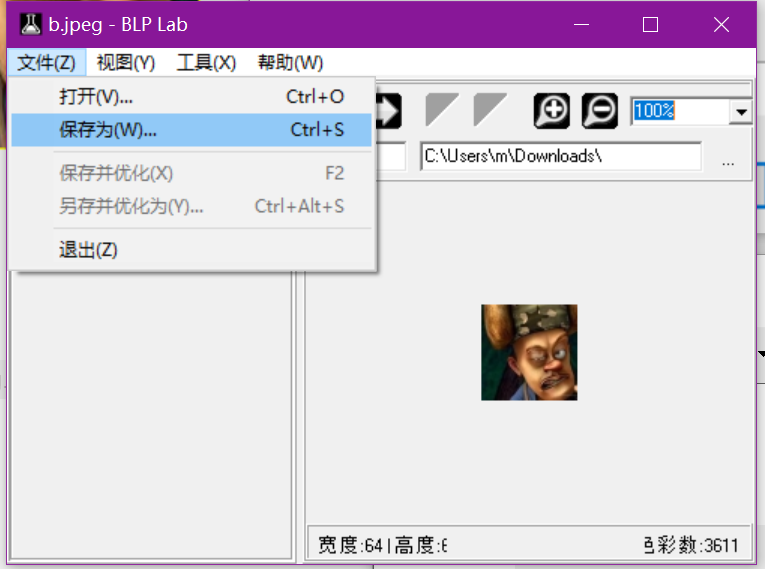Screen dimensions: 765x569
Task: Click gray triangle icon nearest the arrow button
Action: 442,110
